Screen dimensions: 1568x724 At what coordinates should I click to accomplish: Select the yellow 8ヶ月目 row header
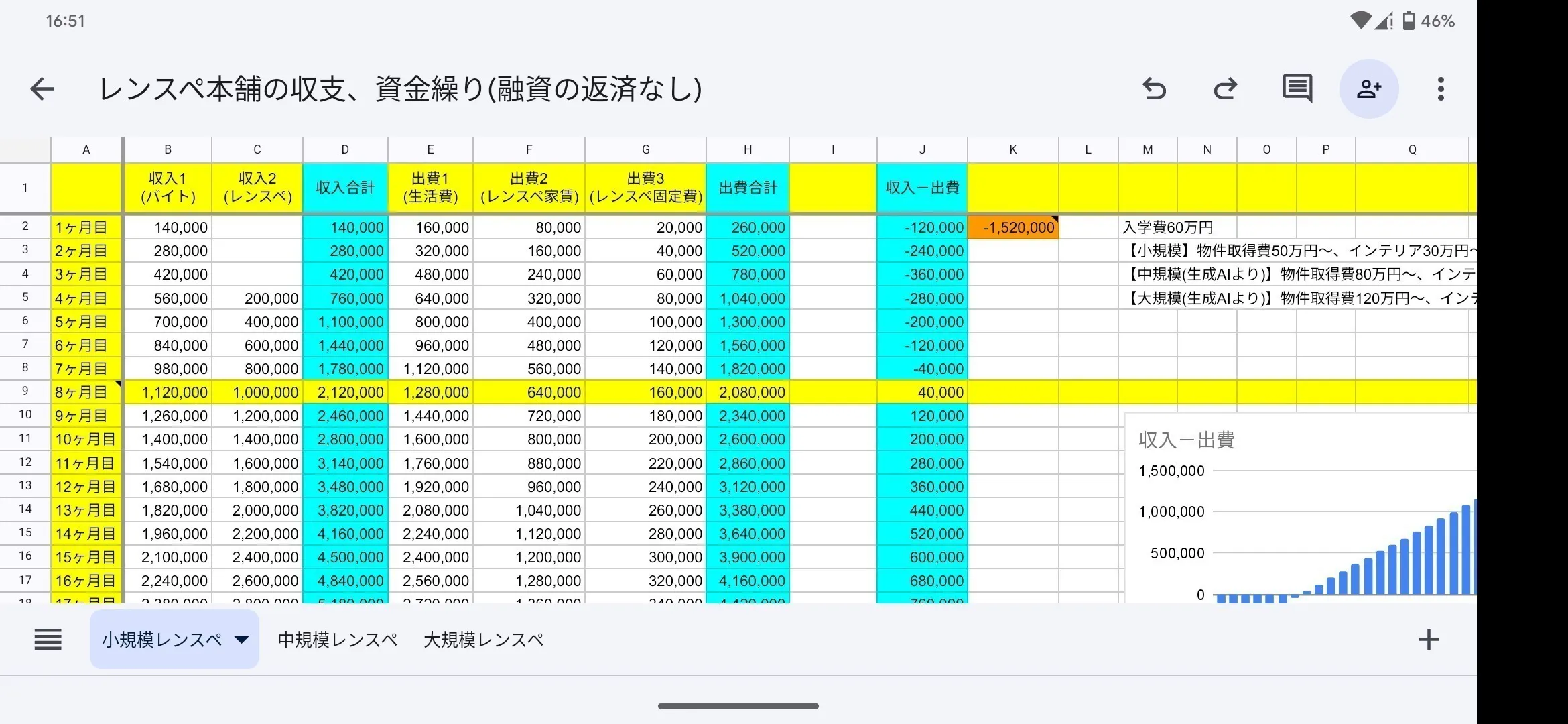point(86,391)
